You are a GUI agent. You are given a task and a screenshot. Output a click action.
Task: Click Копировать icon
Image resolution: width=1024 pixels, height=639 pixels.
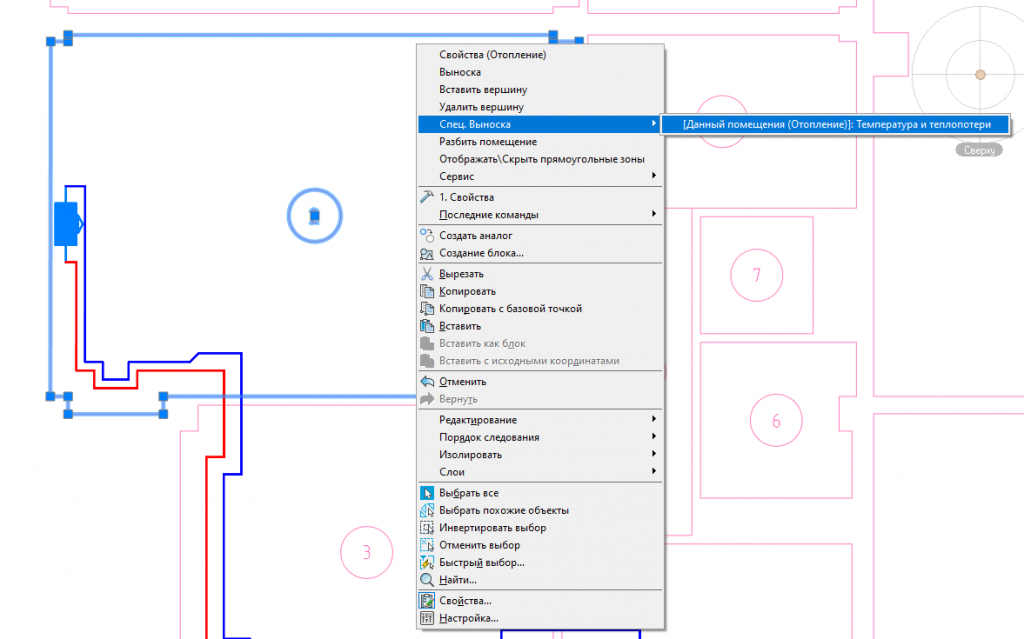pyautogui.click(x=426, y=291)
